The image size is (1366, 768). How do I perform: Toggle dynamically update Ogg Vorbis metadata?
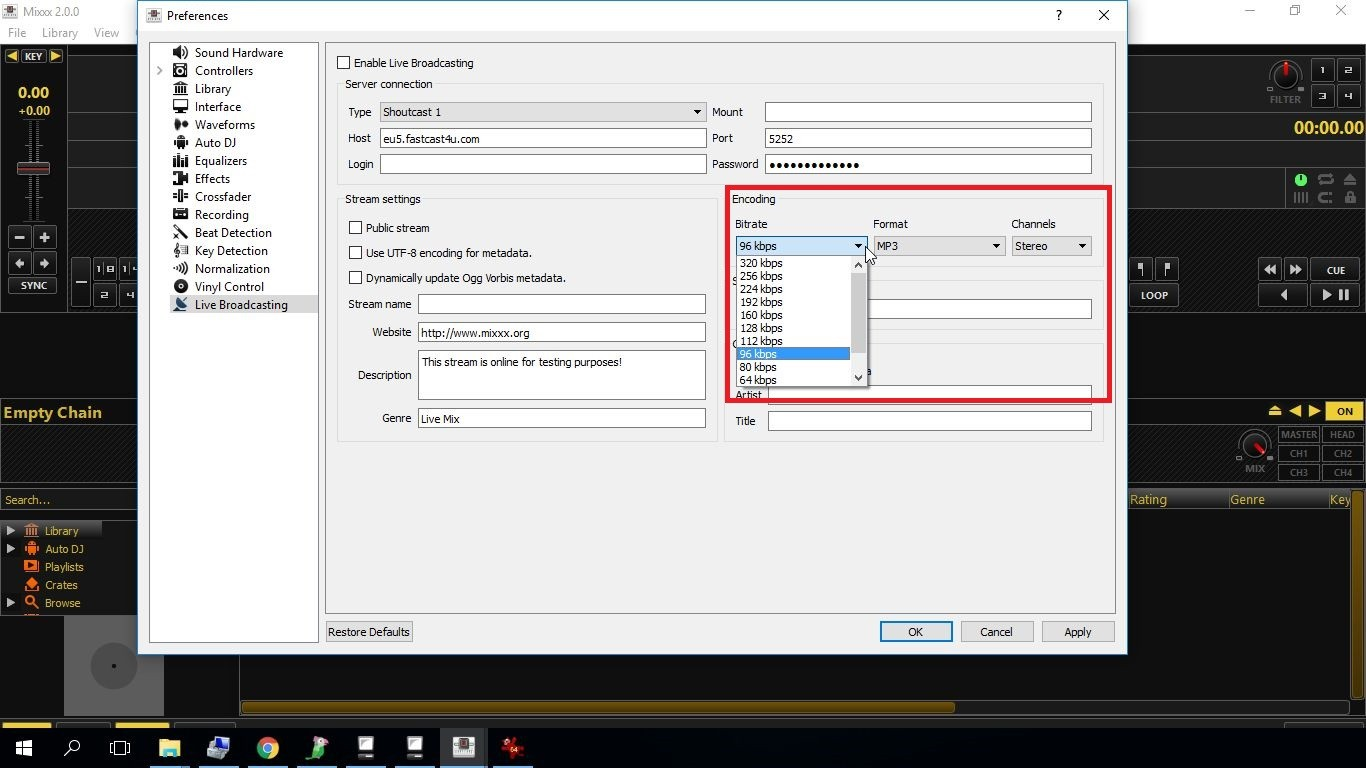[355, 278]
